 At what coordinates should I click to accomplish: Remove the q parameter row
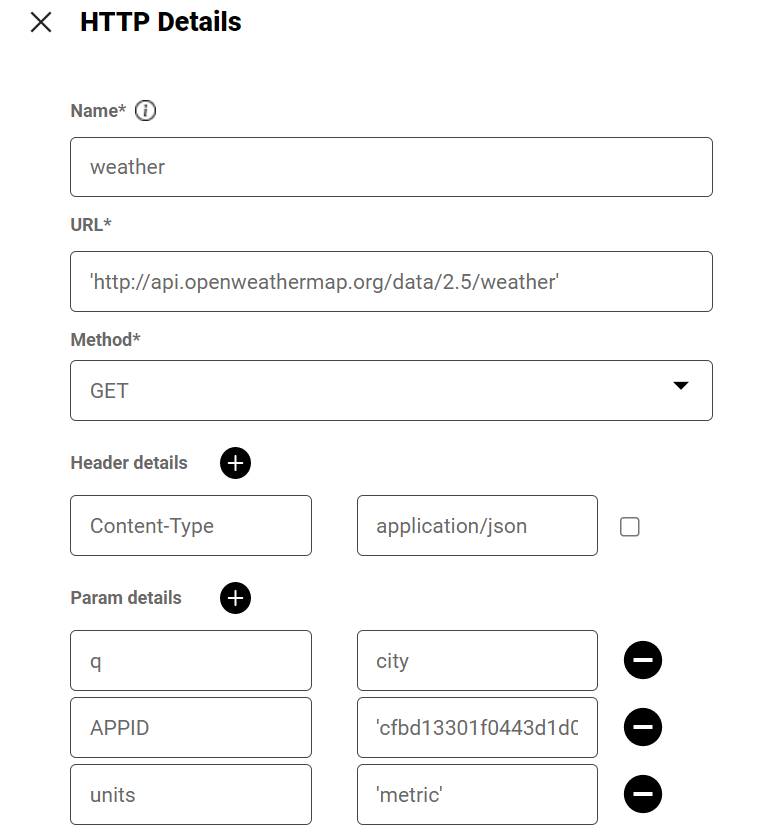pyautogui.click(x=643, y=660)
